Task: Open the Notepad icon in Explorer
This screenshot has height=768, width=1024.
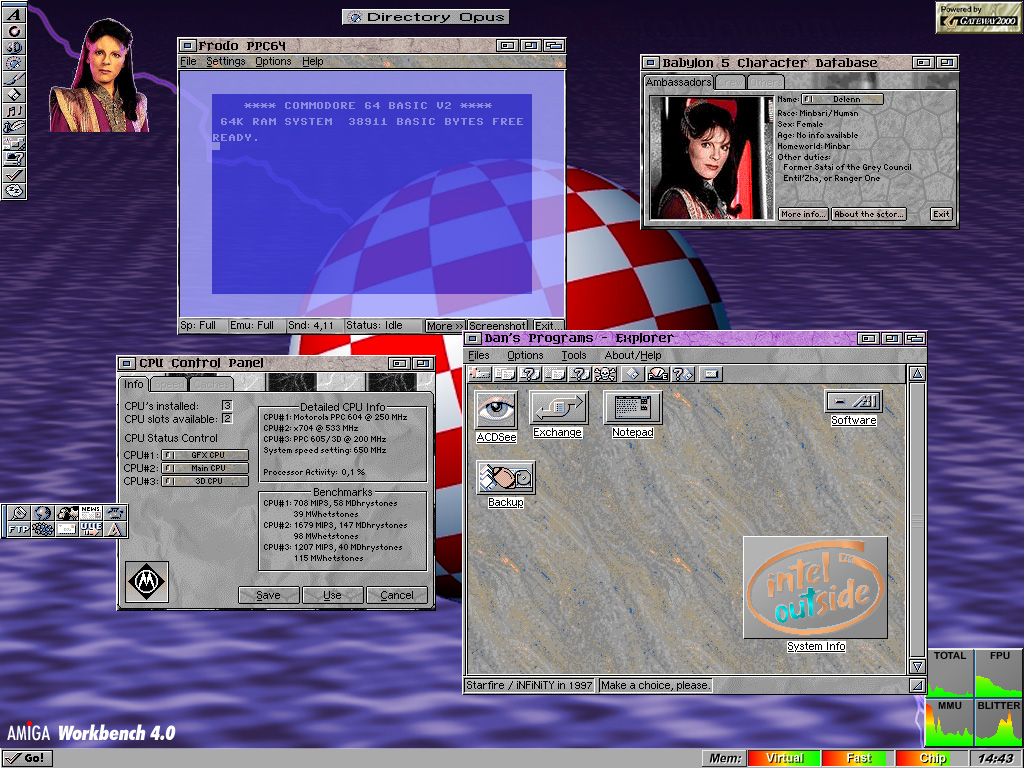Action: point(632,407)
